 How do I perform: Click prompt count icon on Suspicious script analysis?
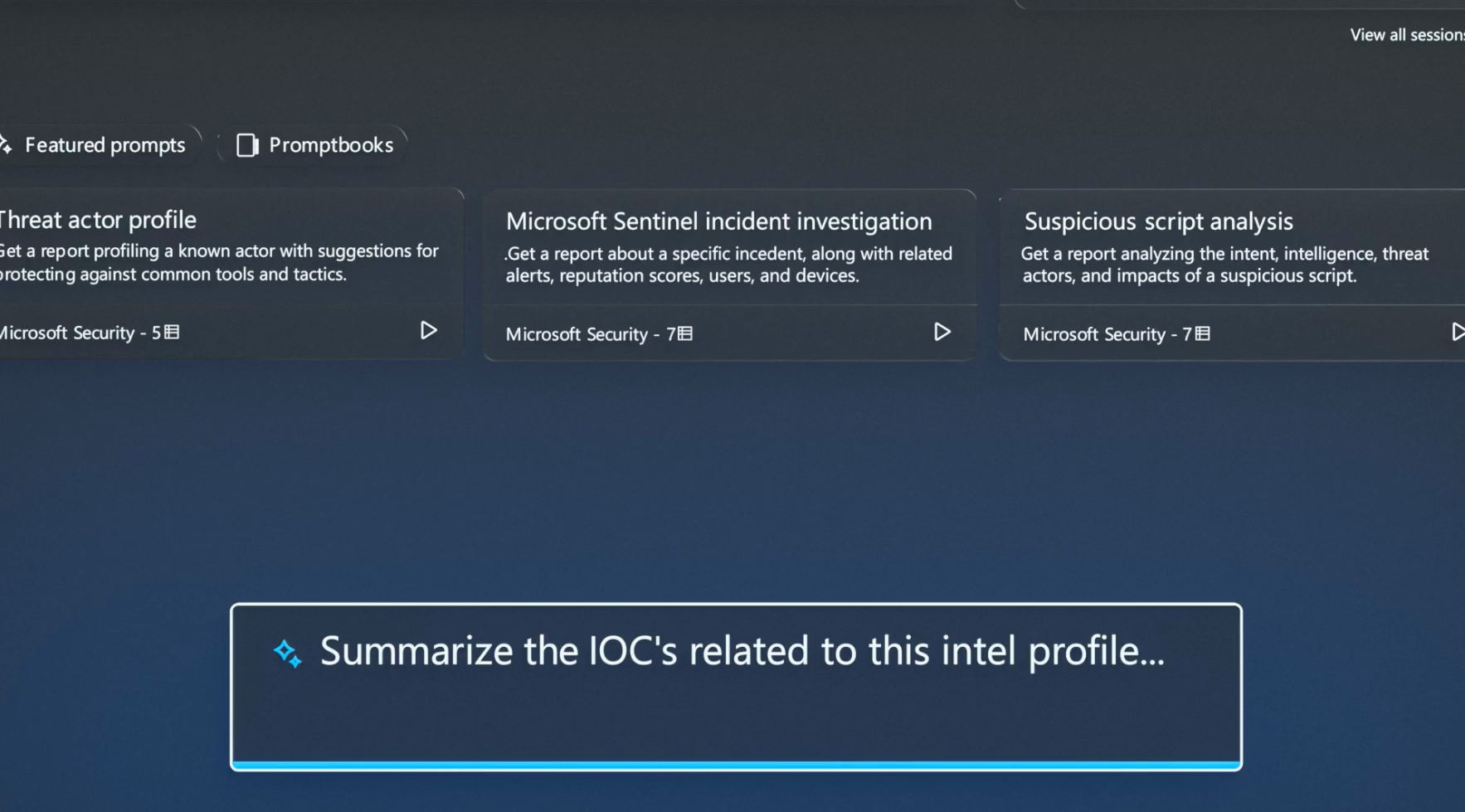click(x=1203, y=333)
